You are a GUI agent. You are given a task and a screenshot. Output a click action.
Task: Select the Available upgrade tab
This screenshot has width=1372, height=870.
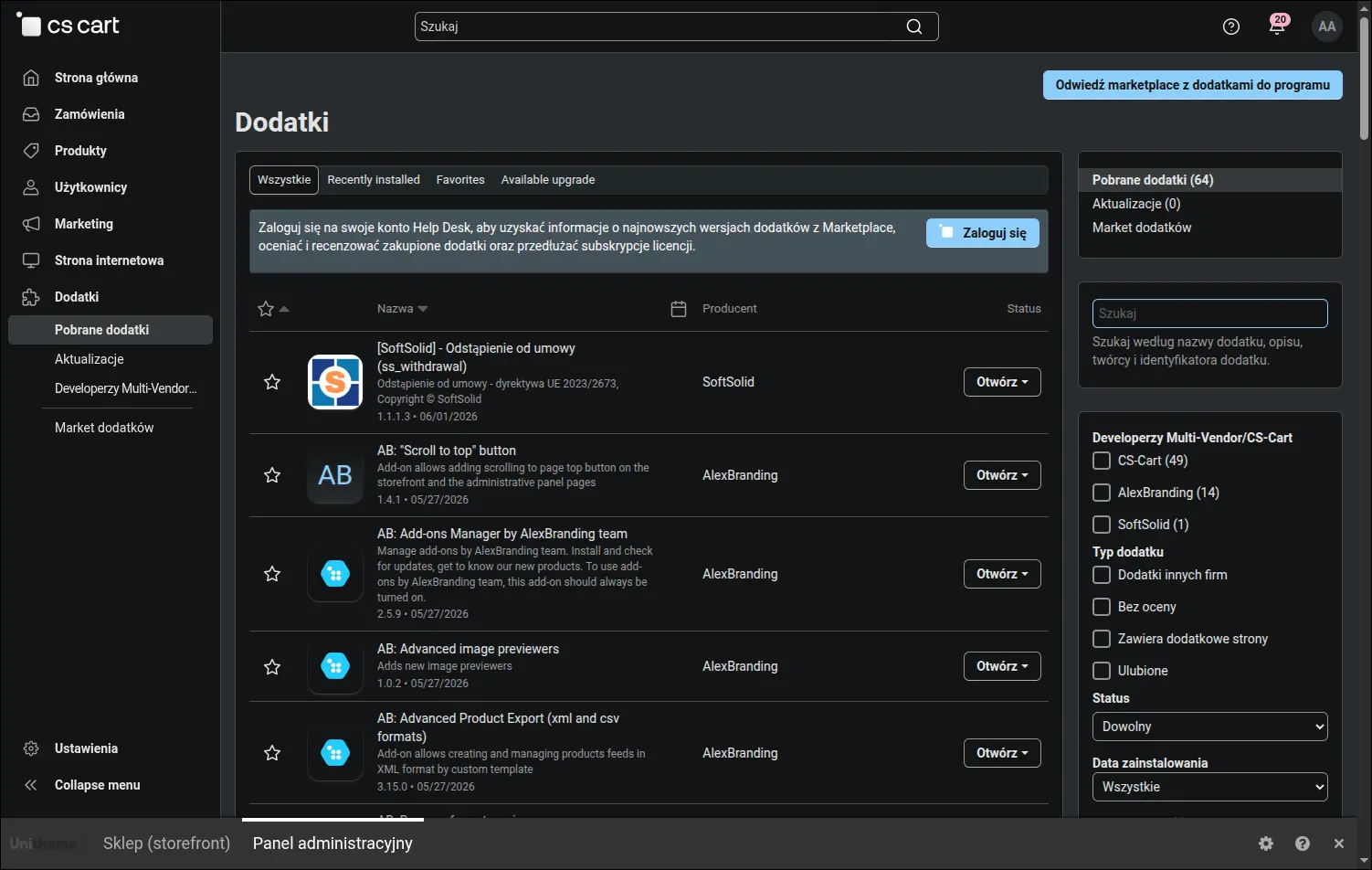548,180
